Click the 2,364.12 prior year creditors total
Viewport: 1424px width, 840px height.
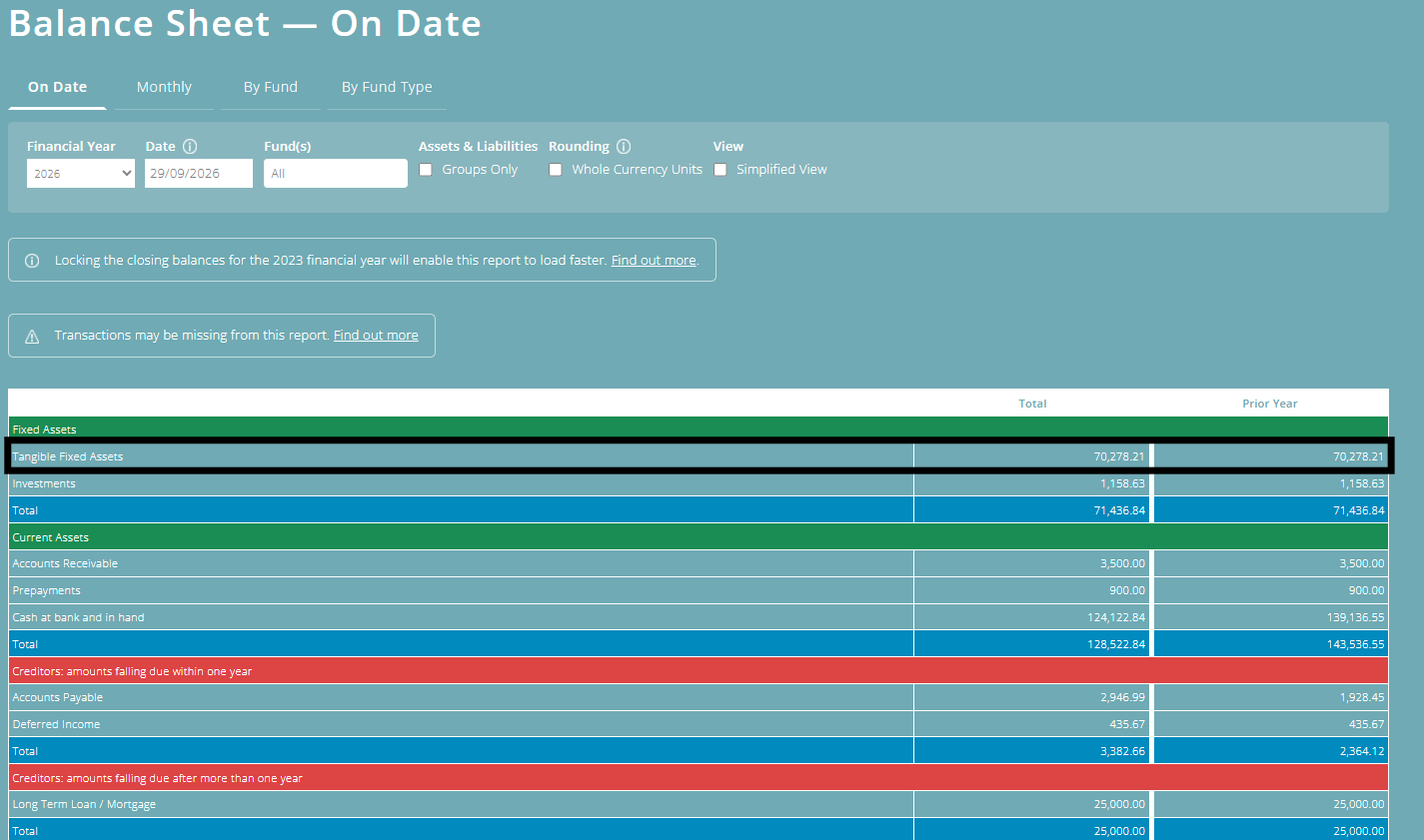pyautogui.click(x=1362, y=751)
